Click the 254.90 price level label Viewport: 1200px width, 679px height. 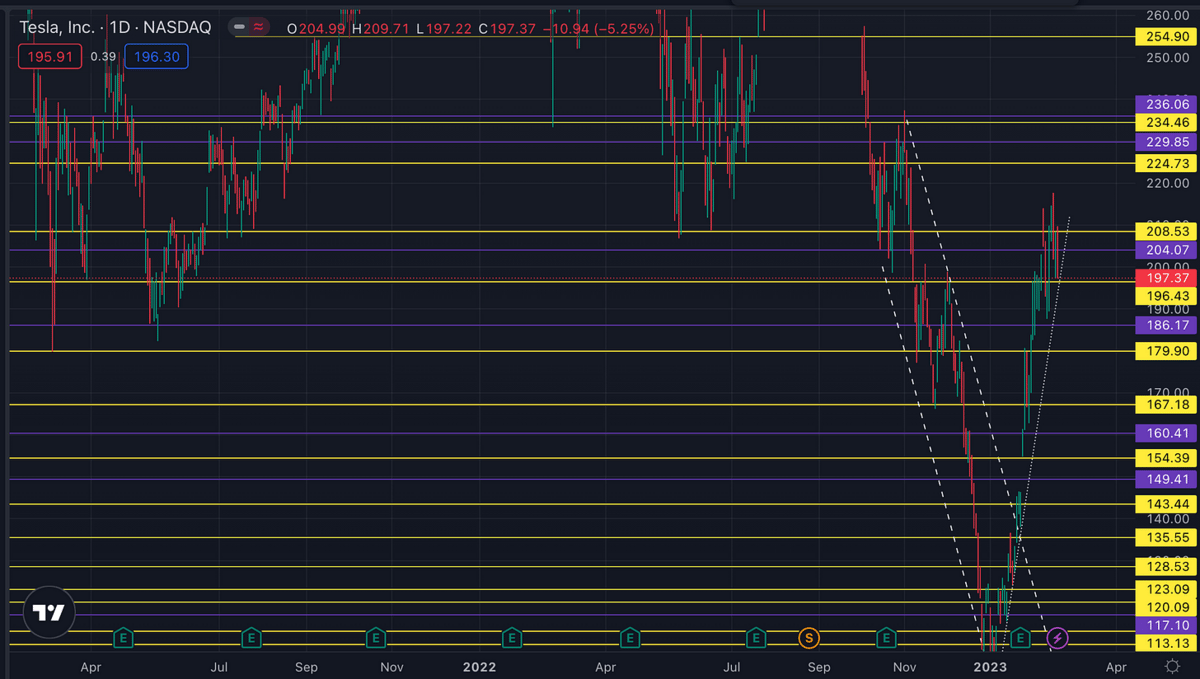tap(1165, 37)
